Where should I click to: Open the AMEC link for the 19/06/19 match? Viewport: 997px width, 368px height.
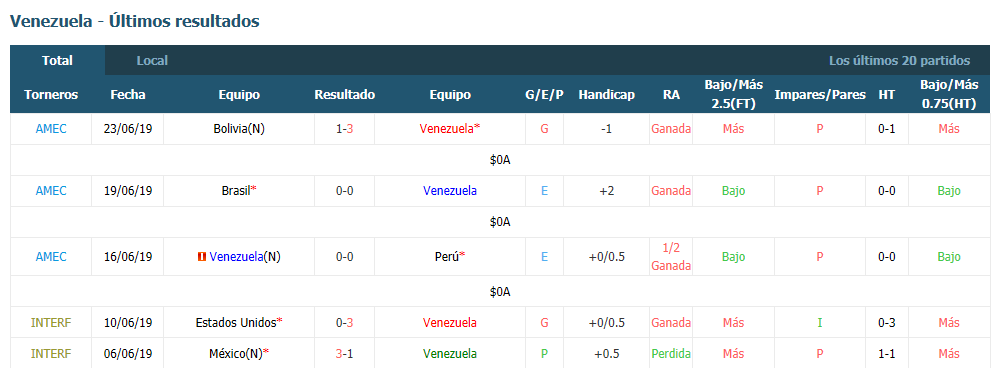(51, 191)
